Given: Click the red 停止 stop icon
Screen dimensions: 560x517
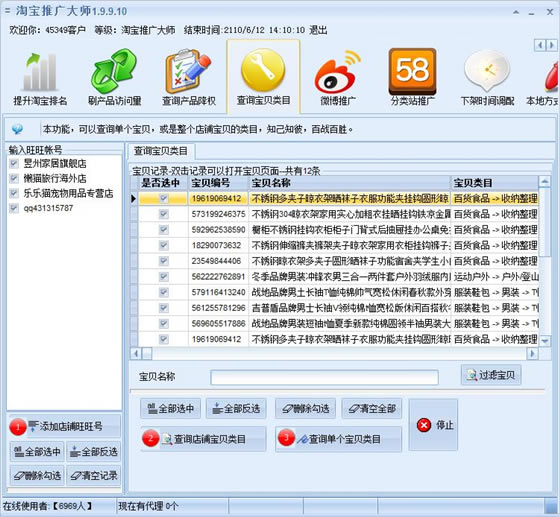Looking at the screenshot, I should pos(424,425).
